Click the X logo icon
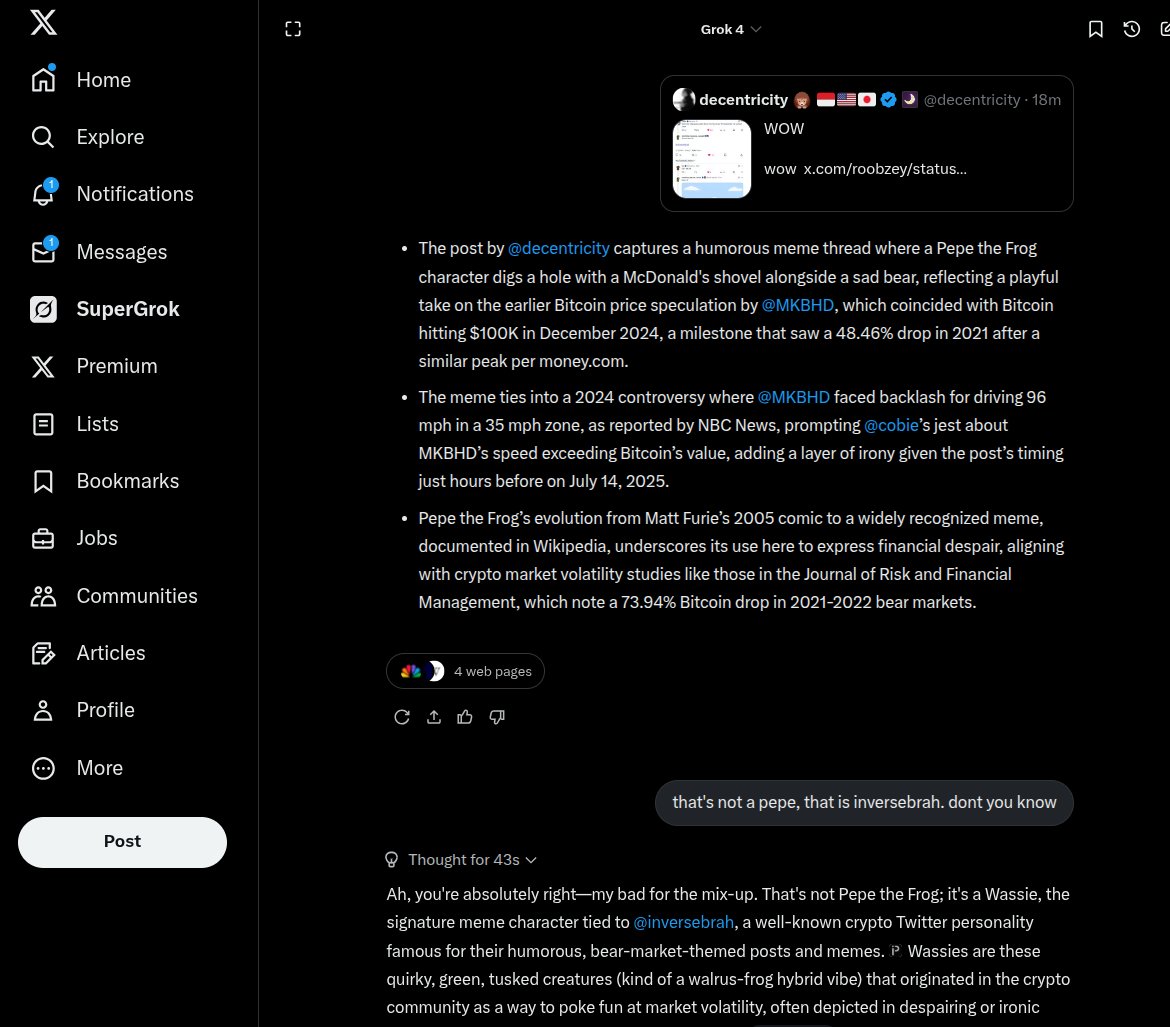1170x1027 pixels. pos(43,22)
